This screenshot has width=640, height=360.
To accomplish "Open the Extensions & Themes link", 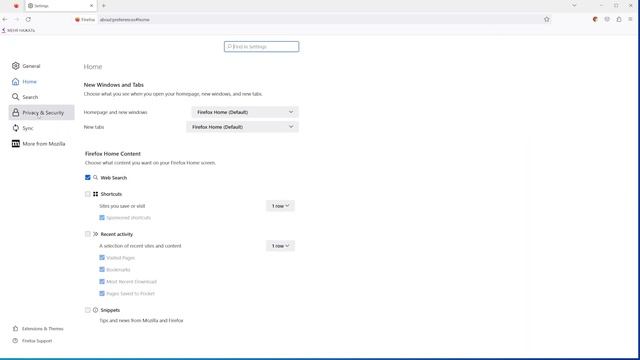I will click(38, 329).
